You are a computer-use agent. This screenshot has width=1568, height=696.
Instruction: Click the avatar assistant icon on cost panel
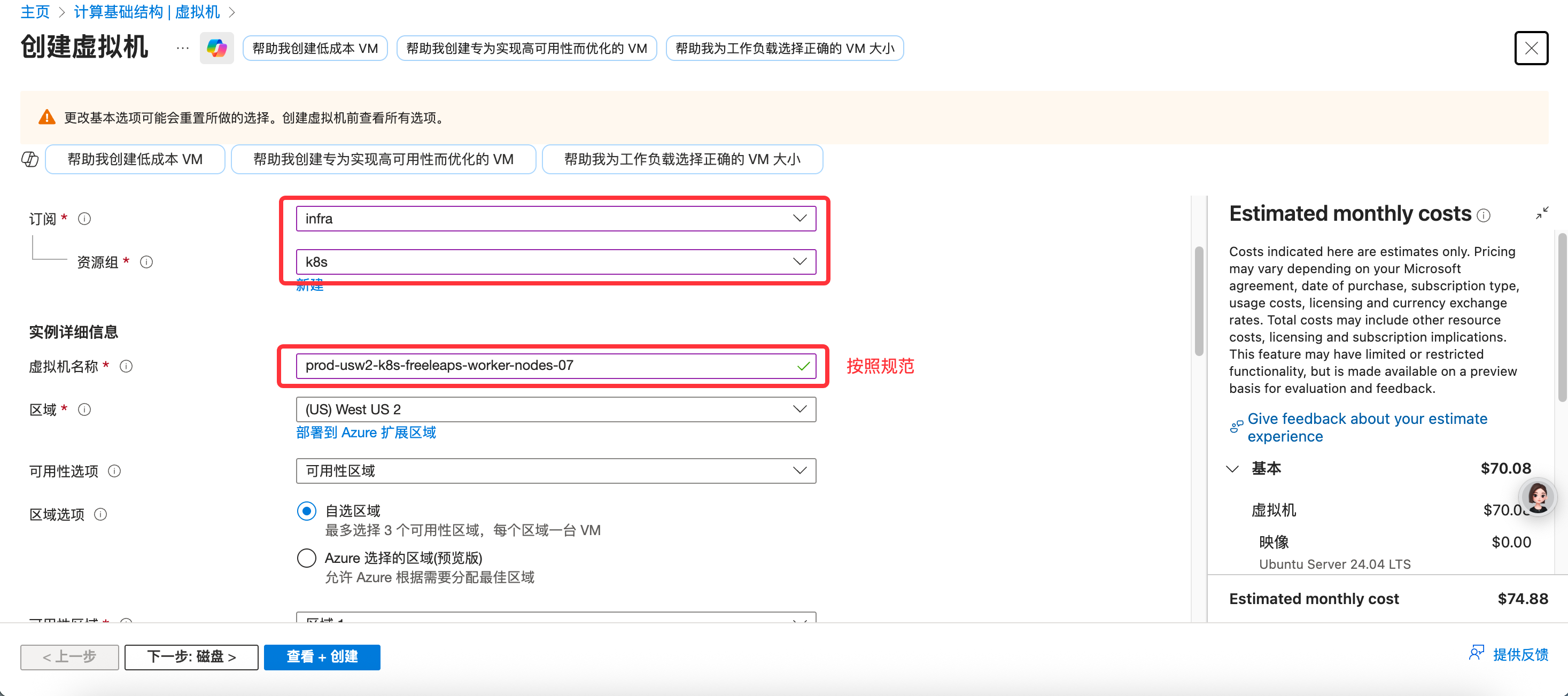(x=1538, y=498)
